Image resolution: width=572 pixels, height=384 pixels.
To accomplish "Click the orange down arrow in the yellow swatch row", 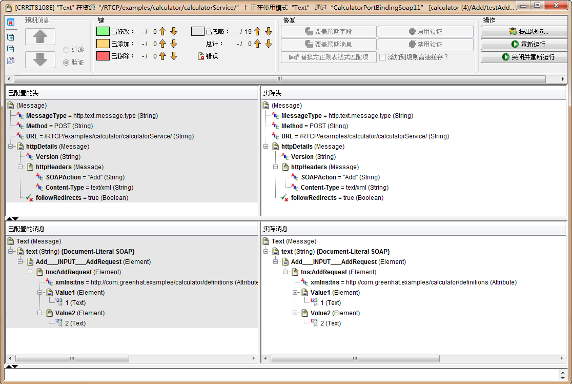I will [174, 44].
